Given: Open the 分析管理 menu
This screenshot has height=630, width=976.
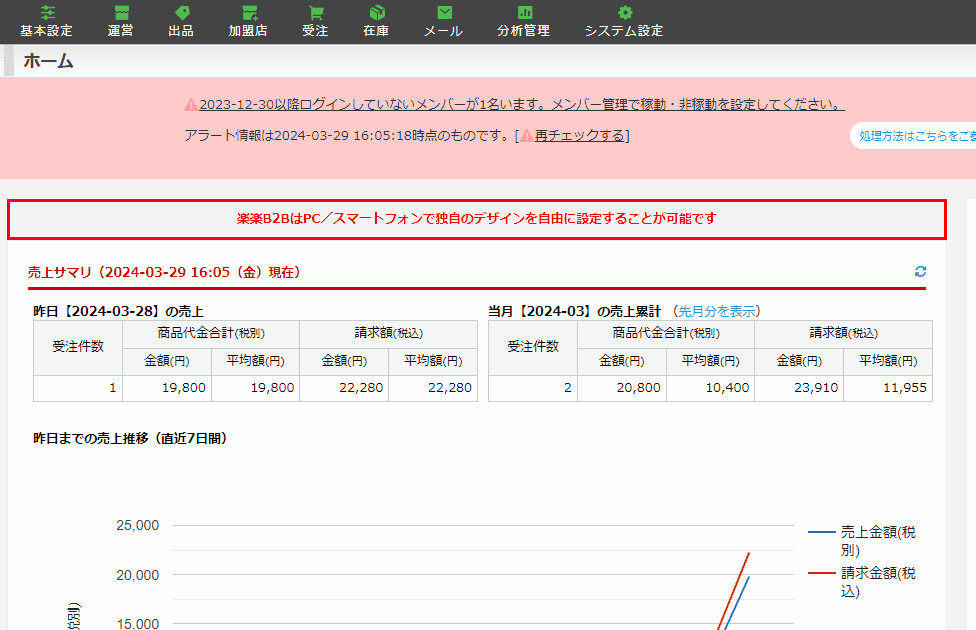Looking at the screenshot, I should (x=523, y=21).
